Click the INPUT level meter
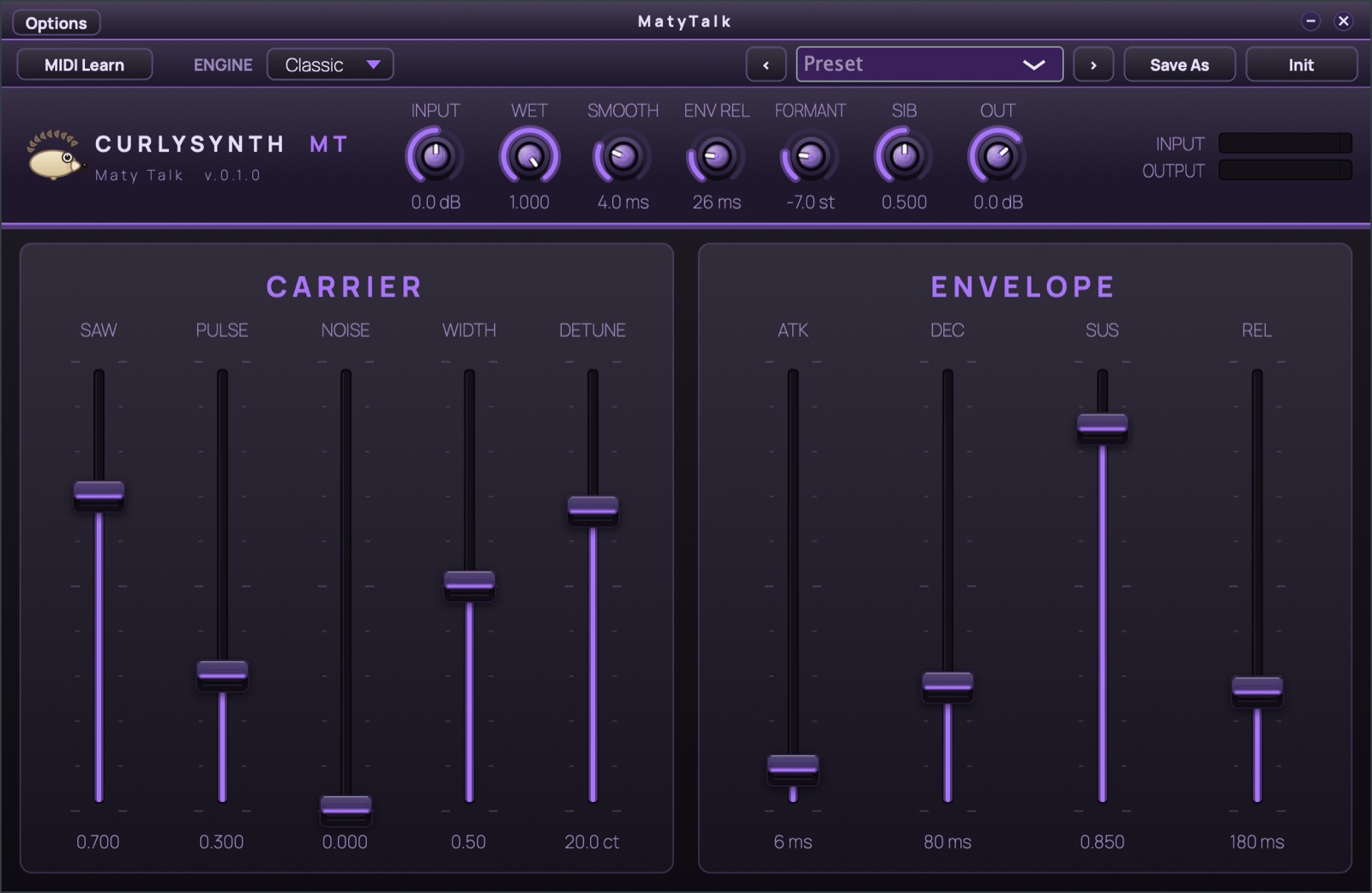Viewport: 1372px width, 893px height. click(1285, 143)
